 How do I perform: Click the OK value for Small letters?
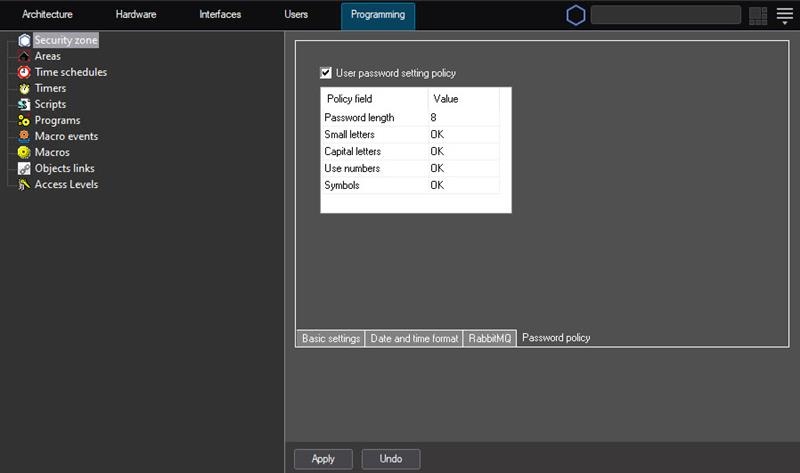[437, 134]
